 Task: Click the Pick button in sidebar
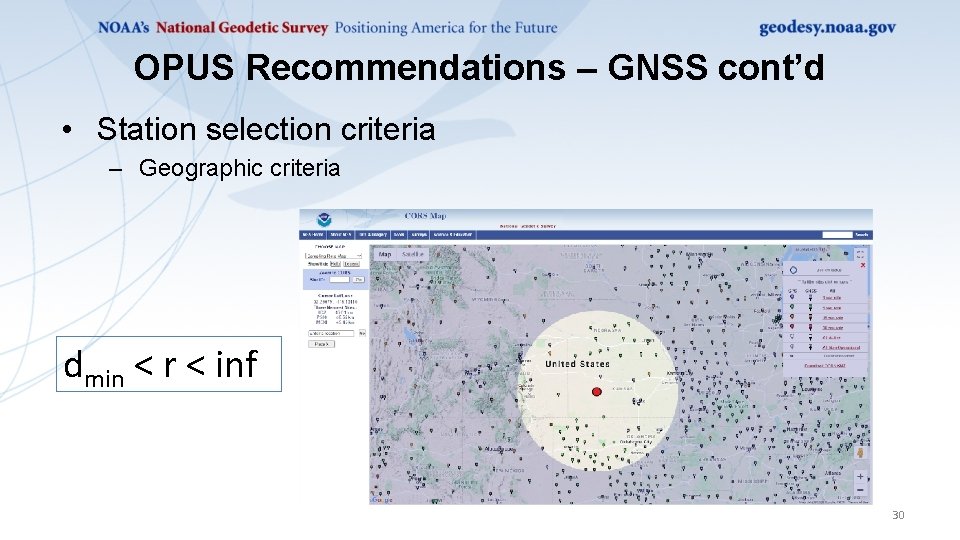[x=321, y=344]
